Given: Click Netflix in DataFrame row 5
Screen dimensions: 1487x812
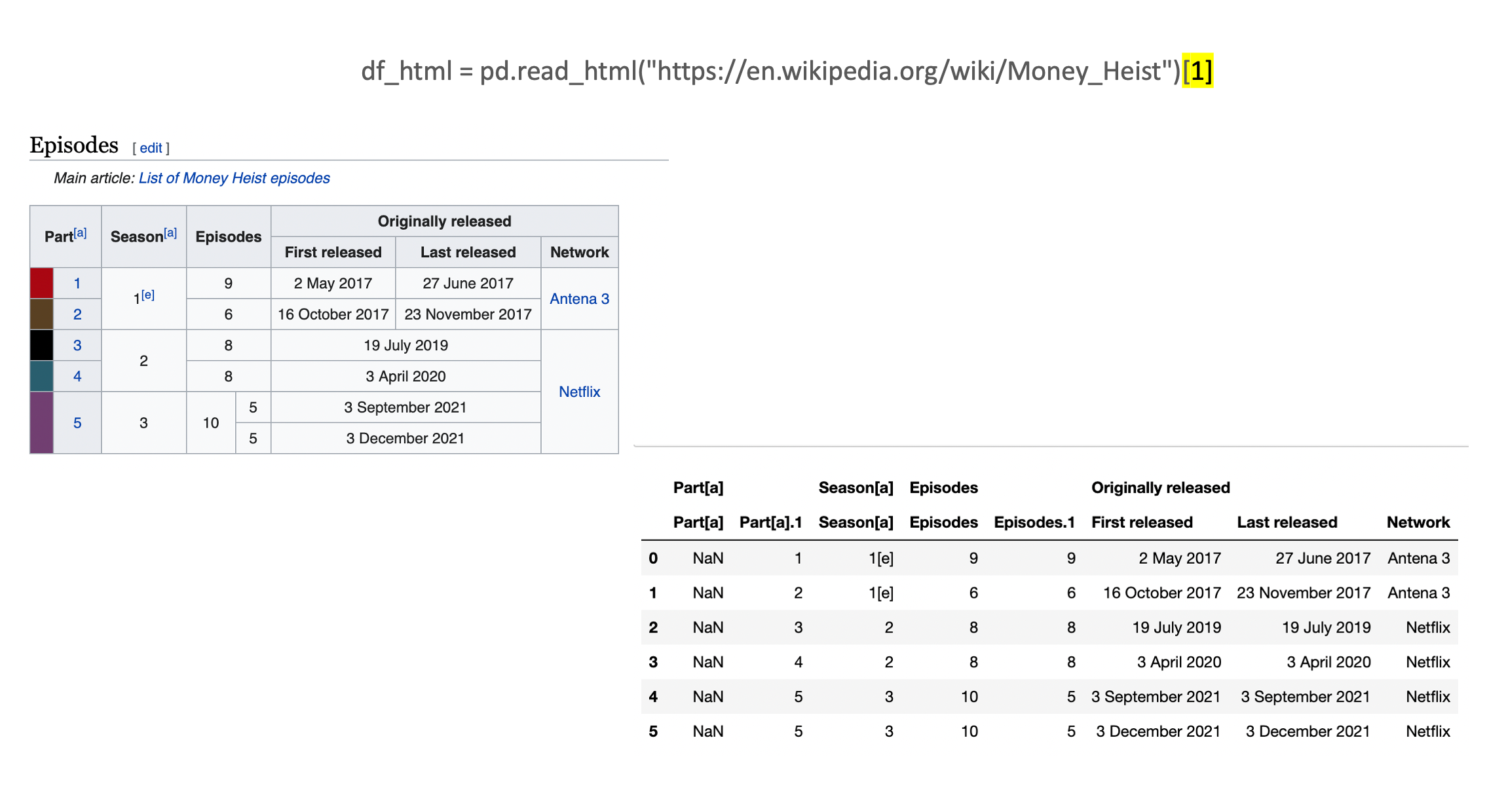Looking at the screenshot, I should pos(1428,731).
